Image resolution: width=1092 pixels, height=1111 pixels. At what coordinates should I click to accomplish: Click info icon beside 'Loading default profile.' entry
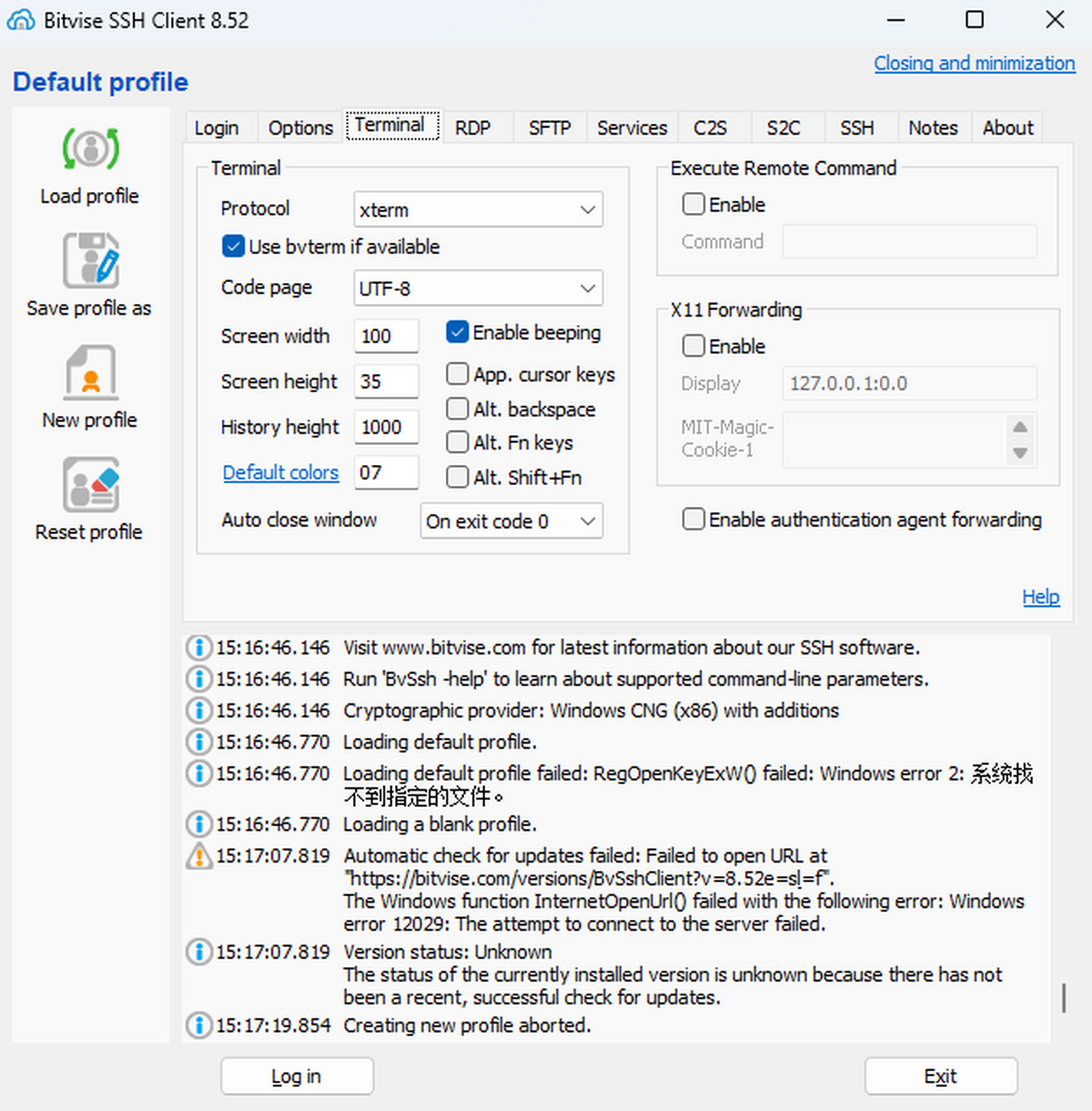tap(198, 742)
